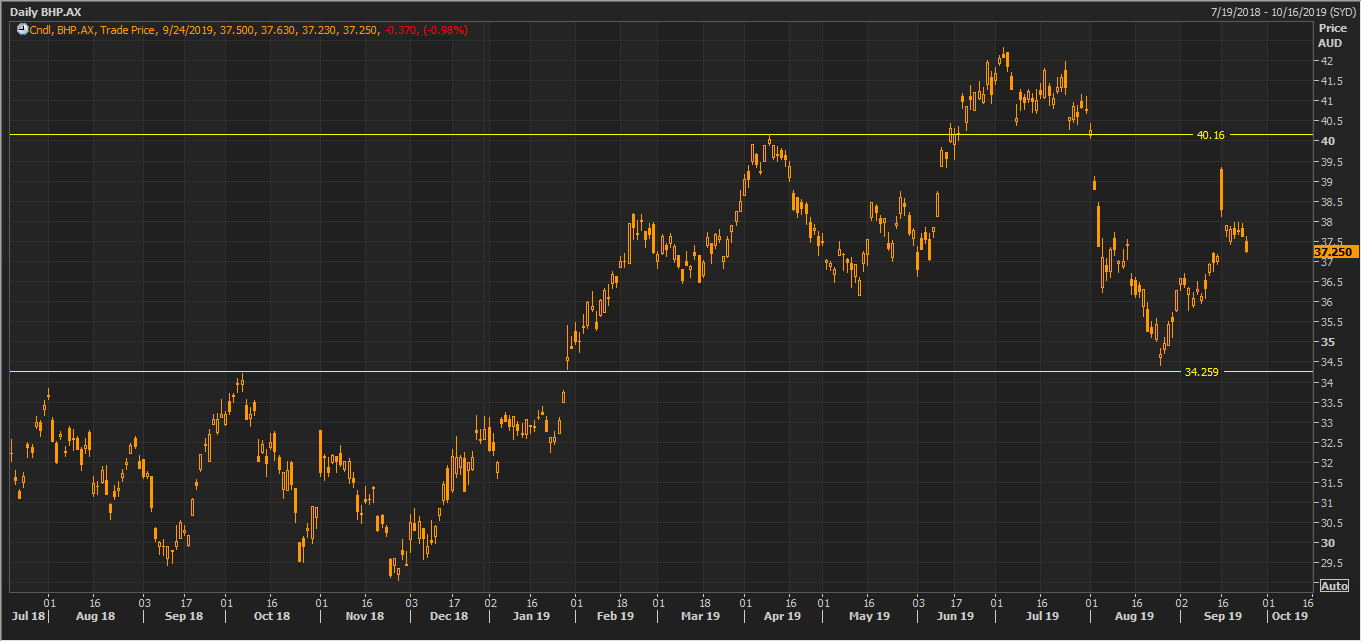This screenshot has width=1362, height=642.
Task: Click the price axis label '42'
Action: click(1326, 62)
